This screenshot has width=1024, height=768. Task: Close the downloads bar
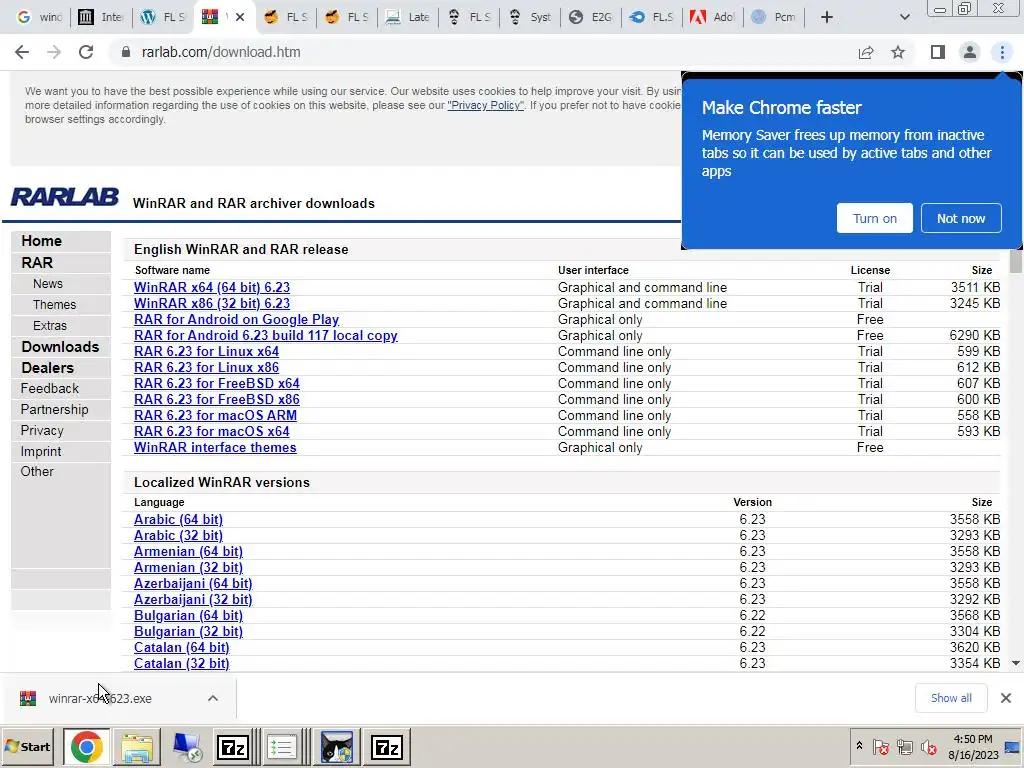click(1006, 698)
